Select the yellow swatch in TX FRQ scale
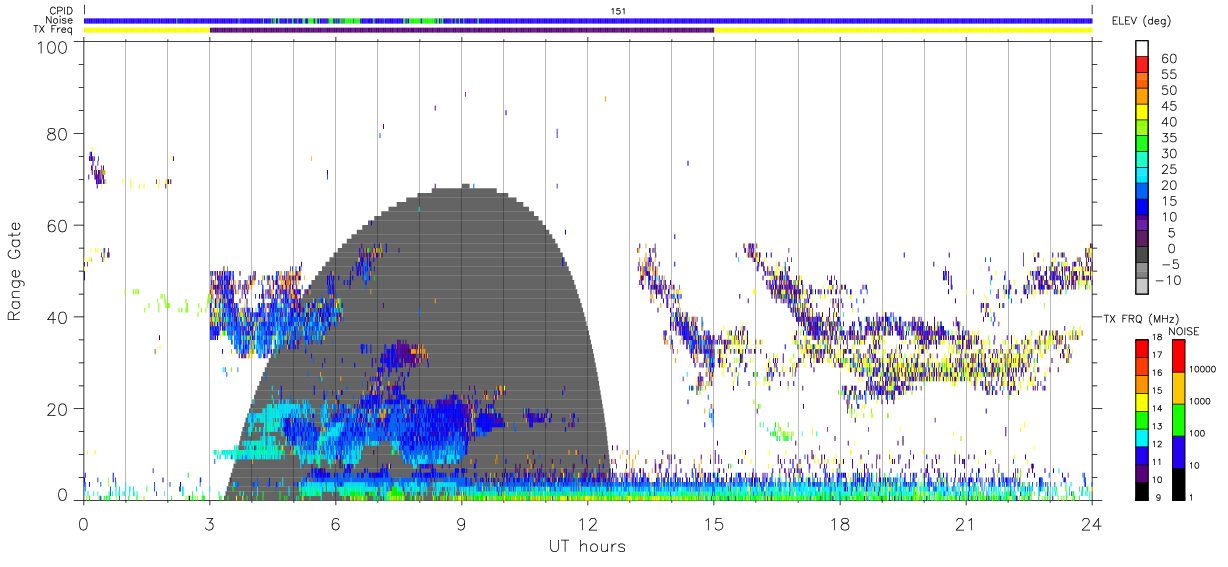 pos(1140,402)
